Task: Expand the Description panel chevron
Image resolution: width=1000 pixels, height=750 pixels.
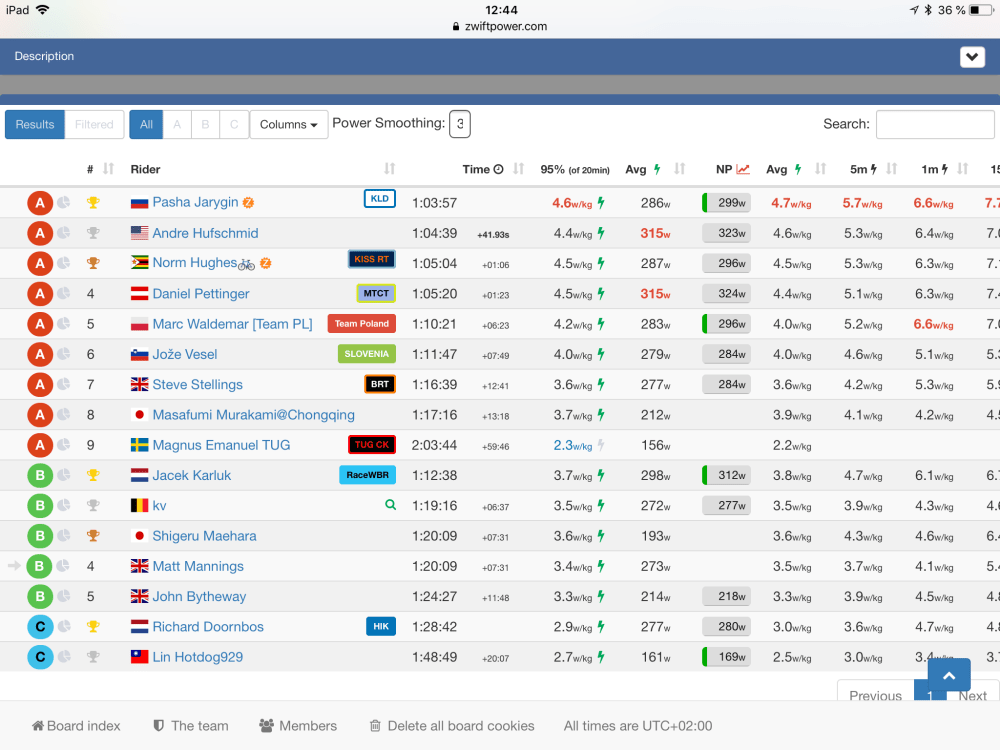Action: 972,57
